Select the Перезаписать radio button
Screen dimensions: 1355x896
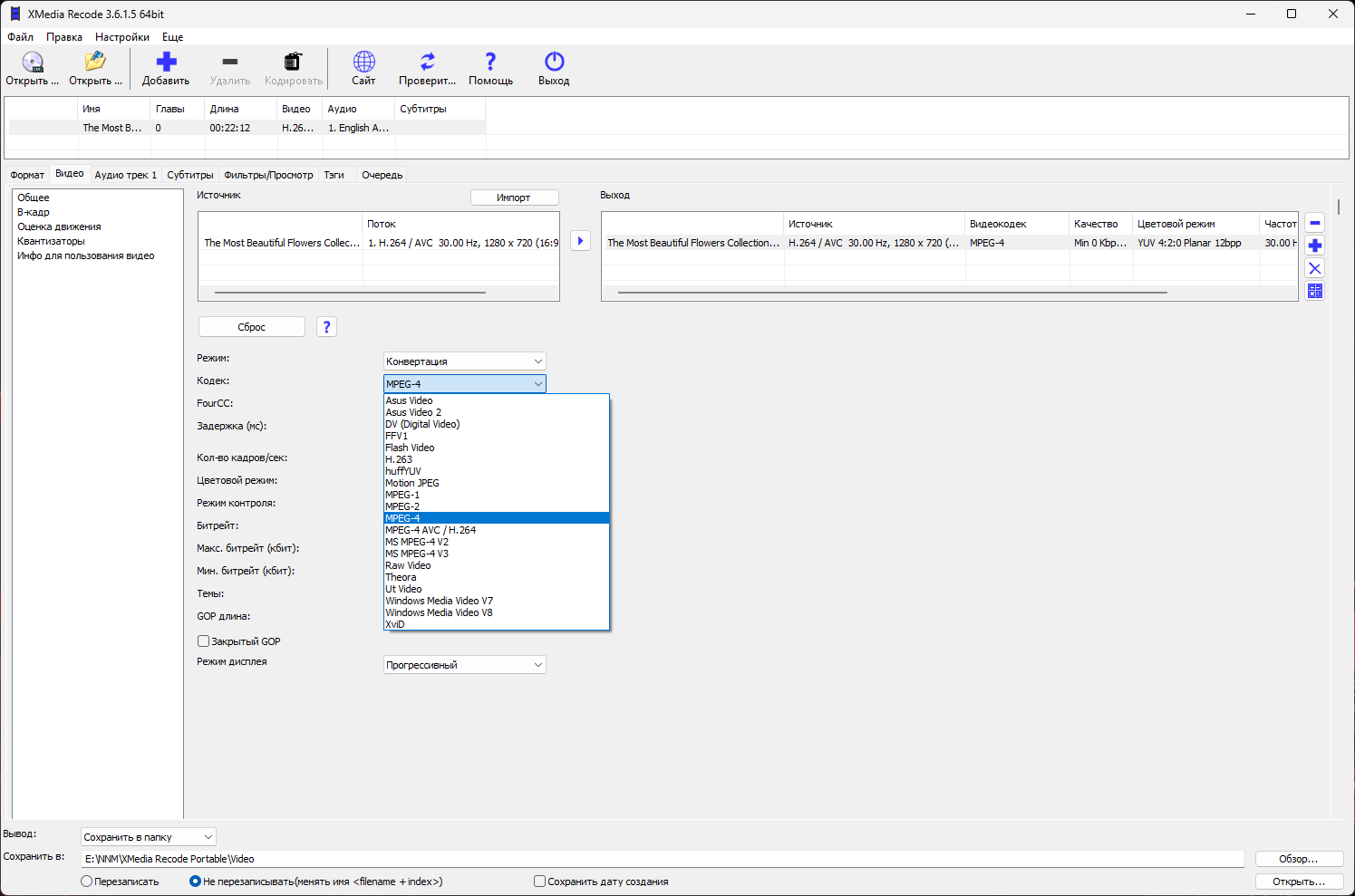(x=87, y=882)
